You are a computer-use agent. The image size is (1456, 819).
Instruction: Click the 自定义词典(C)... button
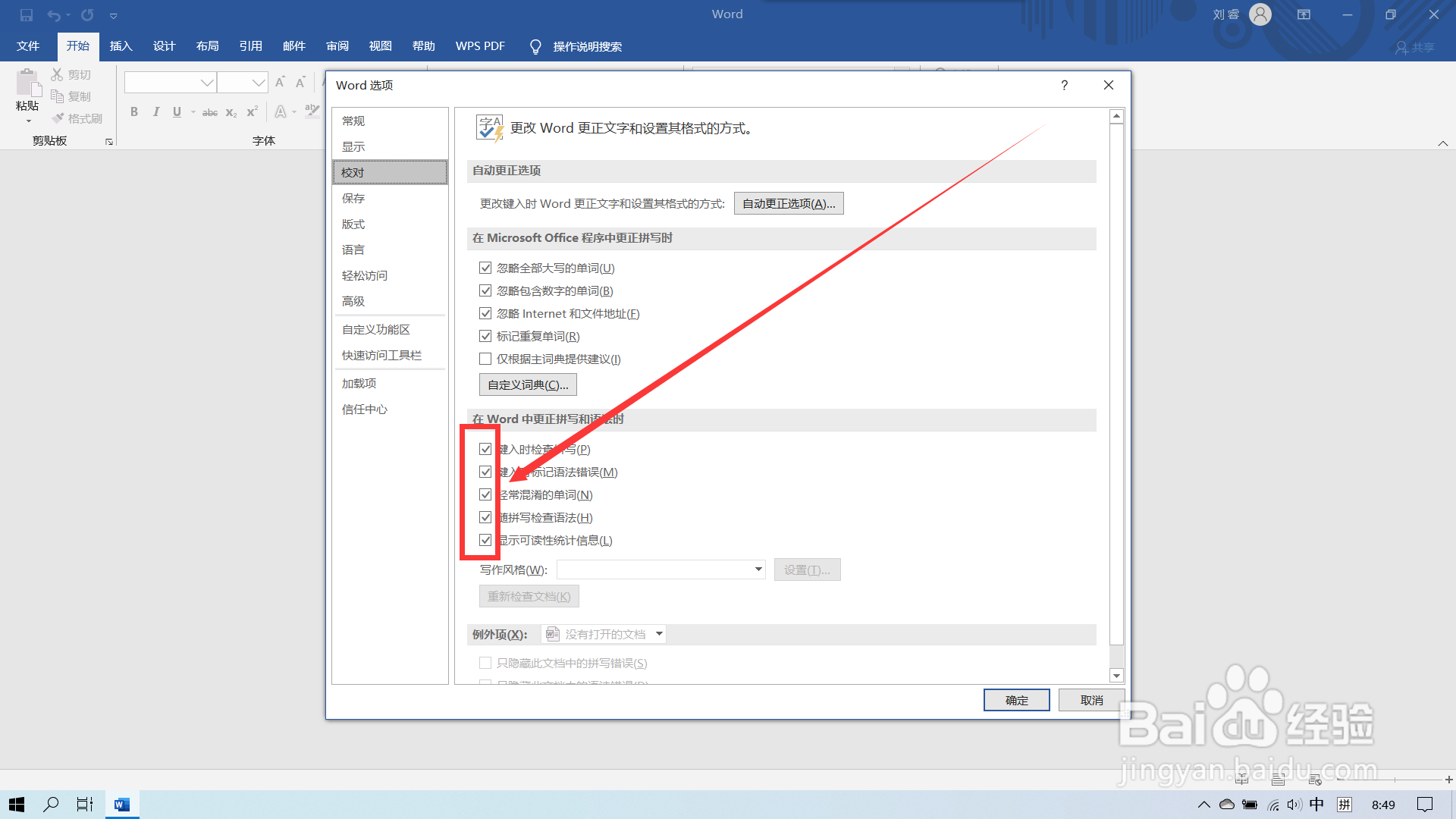[x=528, y=384]
